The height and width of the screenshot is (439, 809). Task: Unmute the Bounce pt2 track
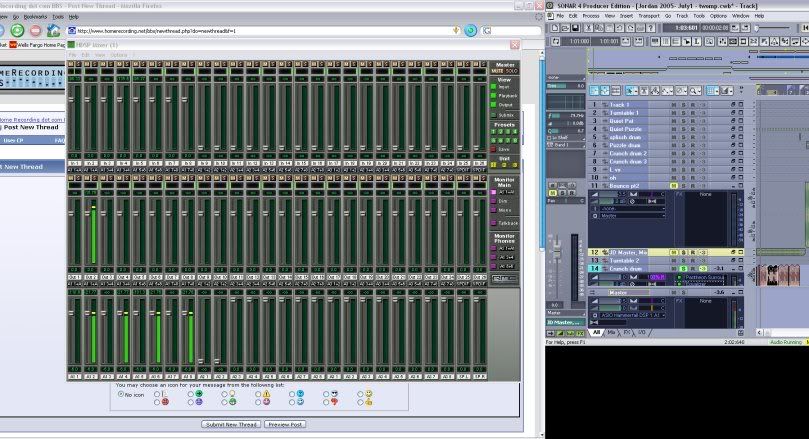click(x=674, y=186)
